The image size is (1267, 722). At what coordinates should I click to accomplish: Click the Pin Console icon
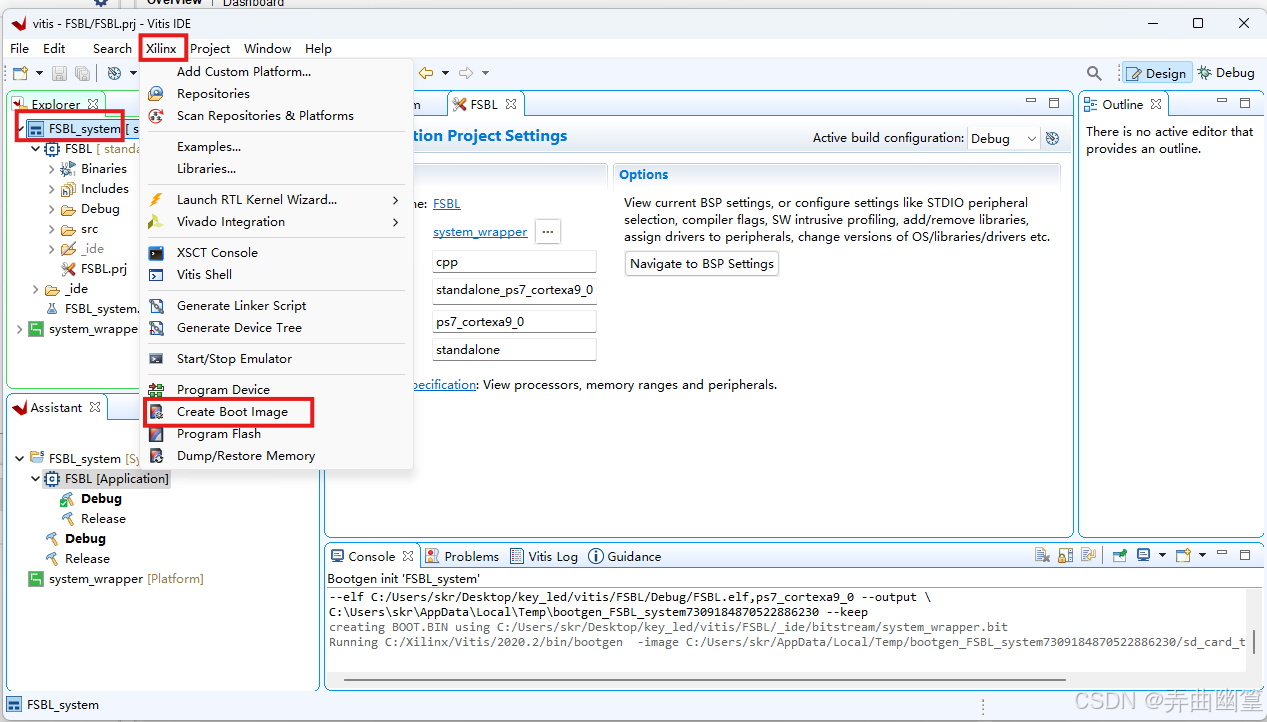1120,555
